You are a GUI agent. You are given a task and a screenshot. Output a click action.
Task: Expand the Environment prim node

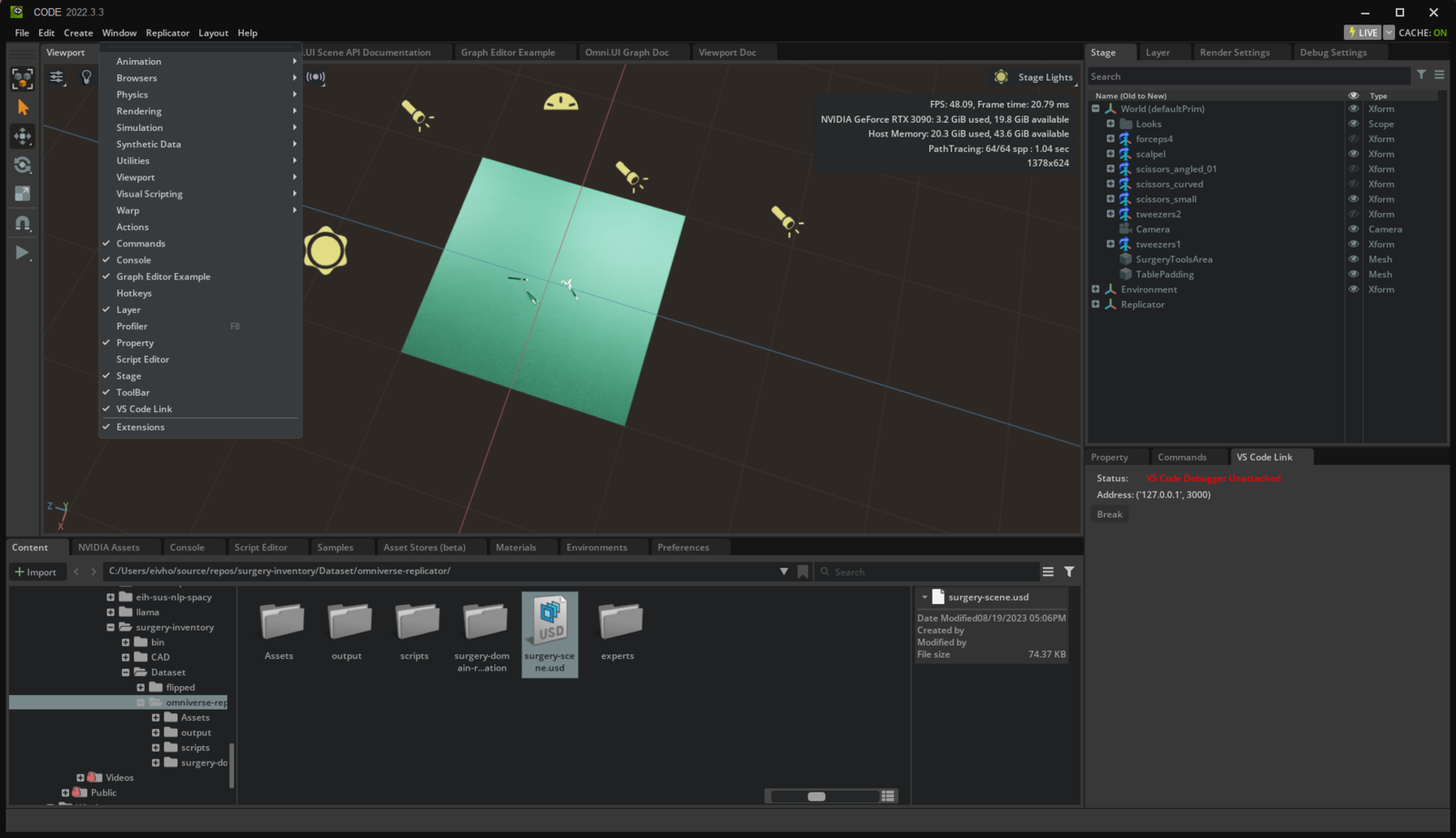[1096, 289]
